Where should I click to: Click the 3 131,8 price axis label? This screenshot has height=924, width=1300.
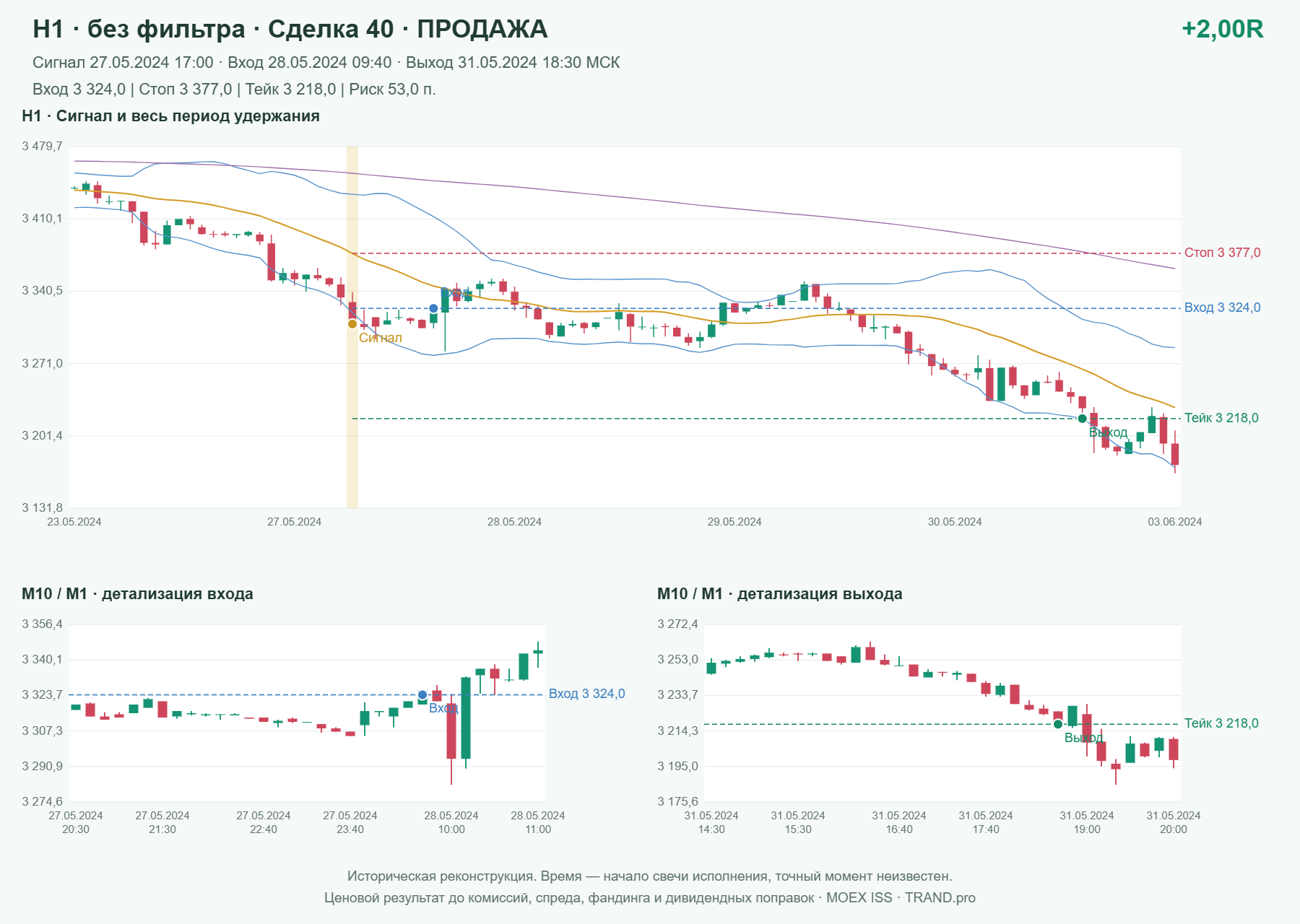click(42, 508)
